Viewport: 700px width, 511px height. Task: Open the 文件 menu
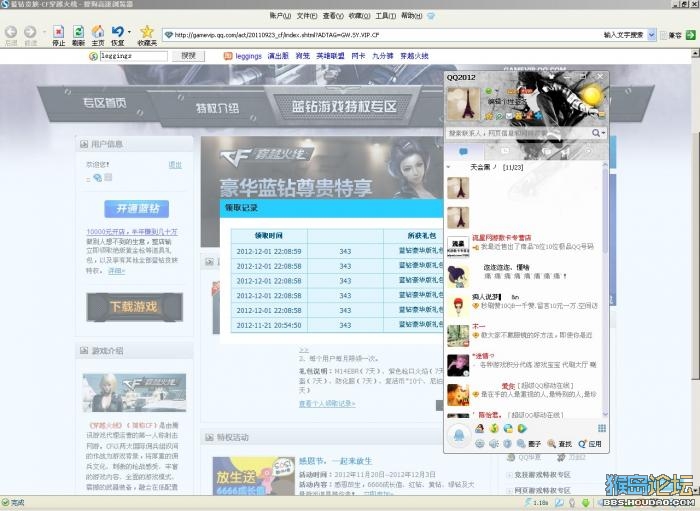(x=307, y=16)
